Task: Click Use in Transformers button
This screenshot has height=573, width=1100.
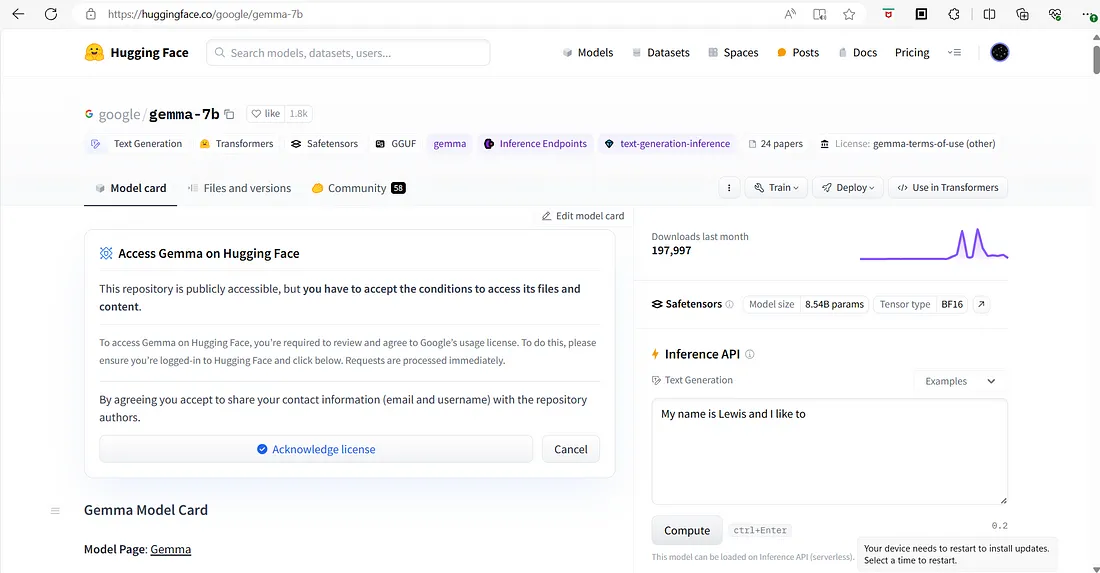Action: [948, 188]
